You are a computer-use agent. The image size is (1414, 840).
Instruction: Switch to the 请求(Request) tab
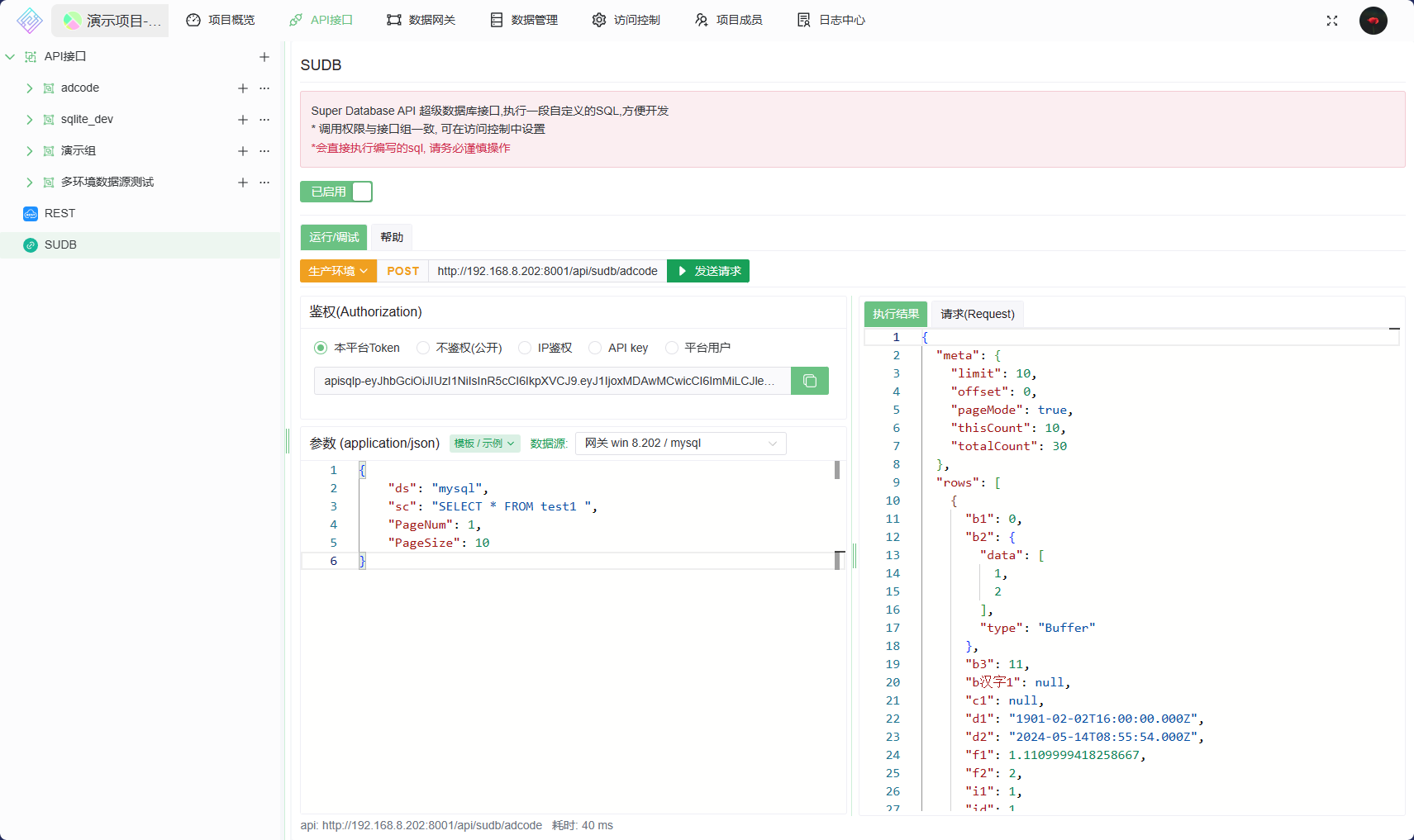[977, 314]
